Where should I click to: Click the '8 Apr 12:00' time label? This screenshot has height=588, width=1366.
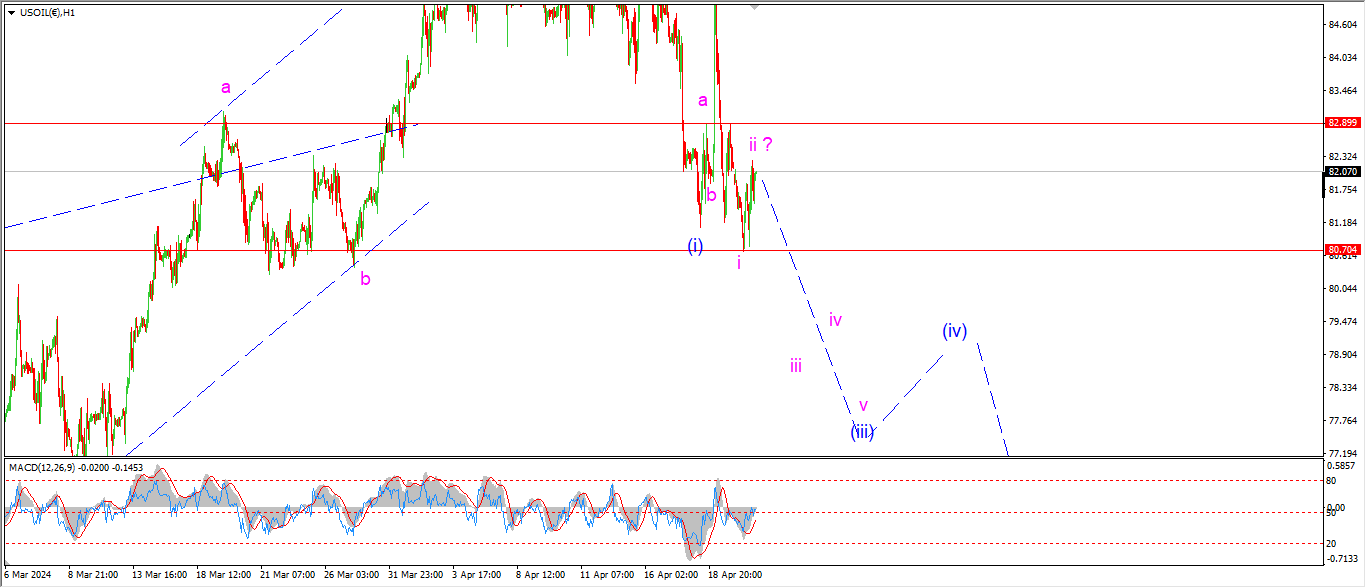pyautogui.click(x=540, y=575)
